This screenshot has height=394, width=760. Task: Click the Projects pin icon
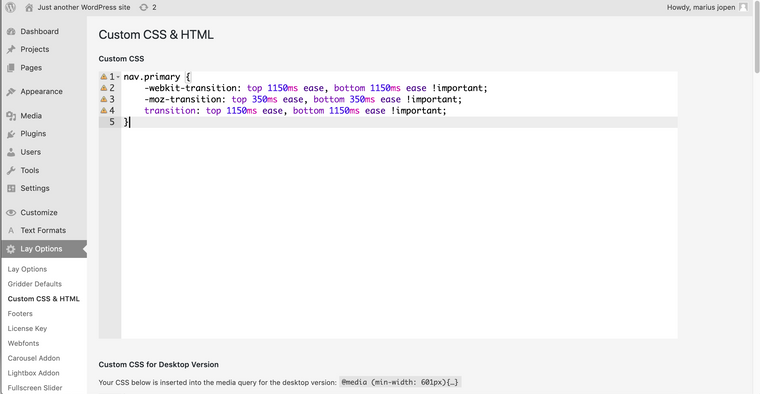pos(11,49)
